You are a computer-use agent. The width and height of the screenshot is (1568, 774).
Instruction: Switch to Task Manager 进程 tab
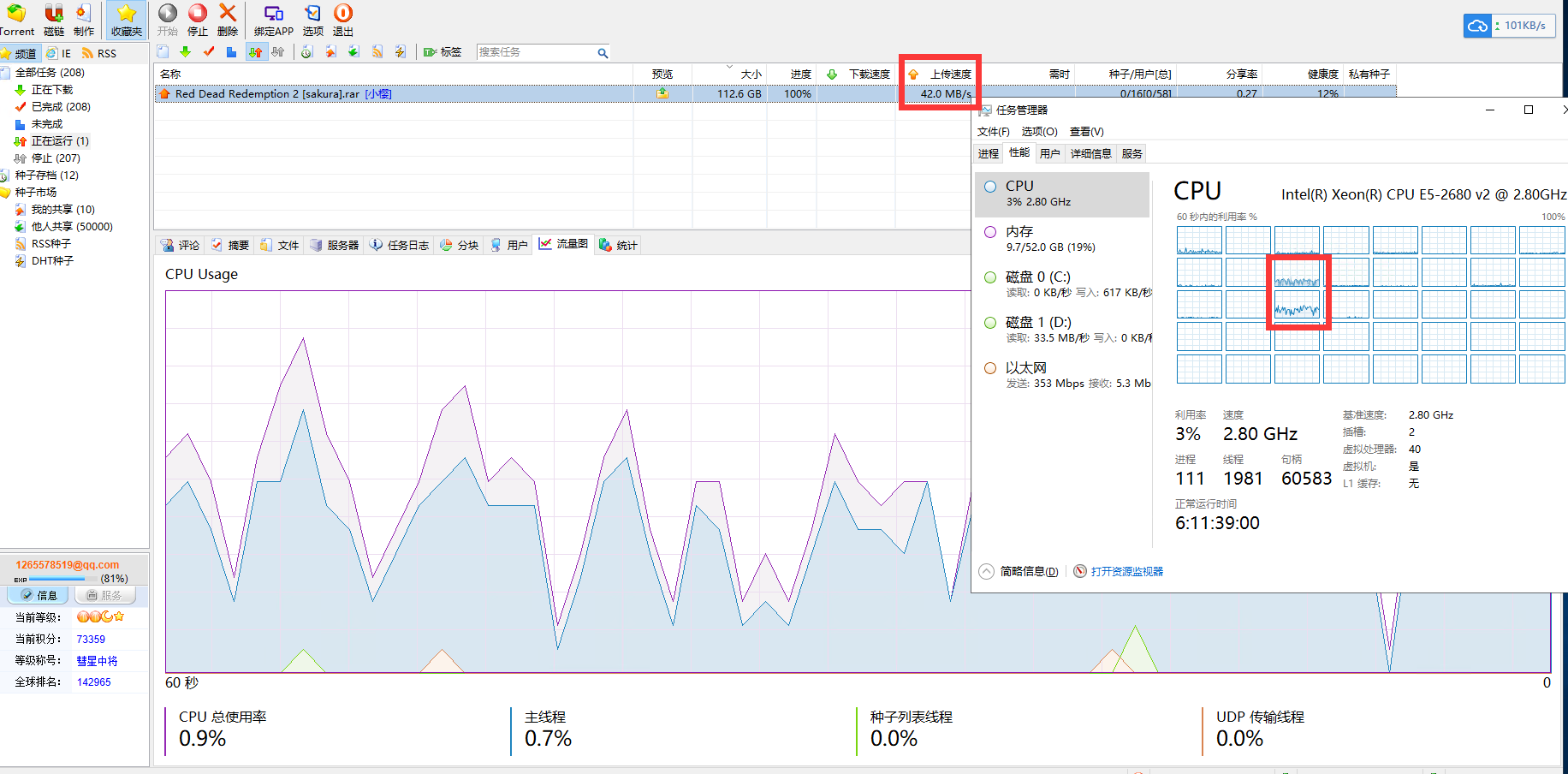989,154
